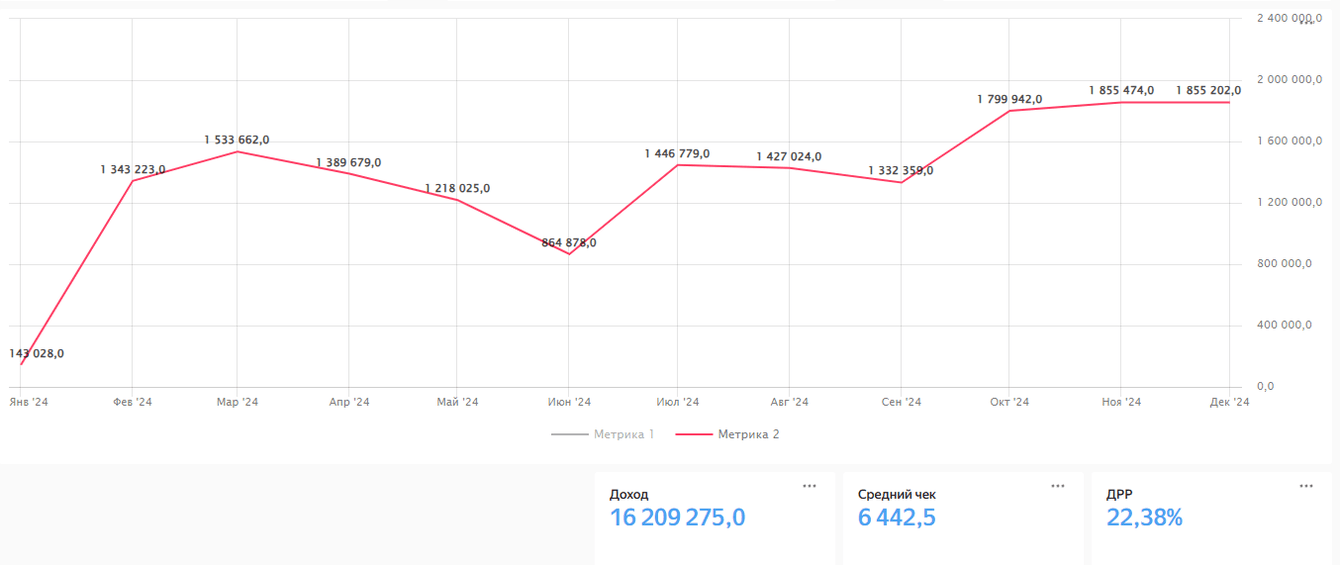Select the Средний чек value 6 442,5
The height and width of the screenshot is (565, 1340).
(x=897, y=518)
